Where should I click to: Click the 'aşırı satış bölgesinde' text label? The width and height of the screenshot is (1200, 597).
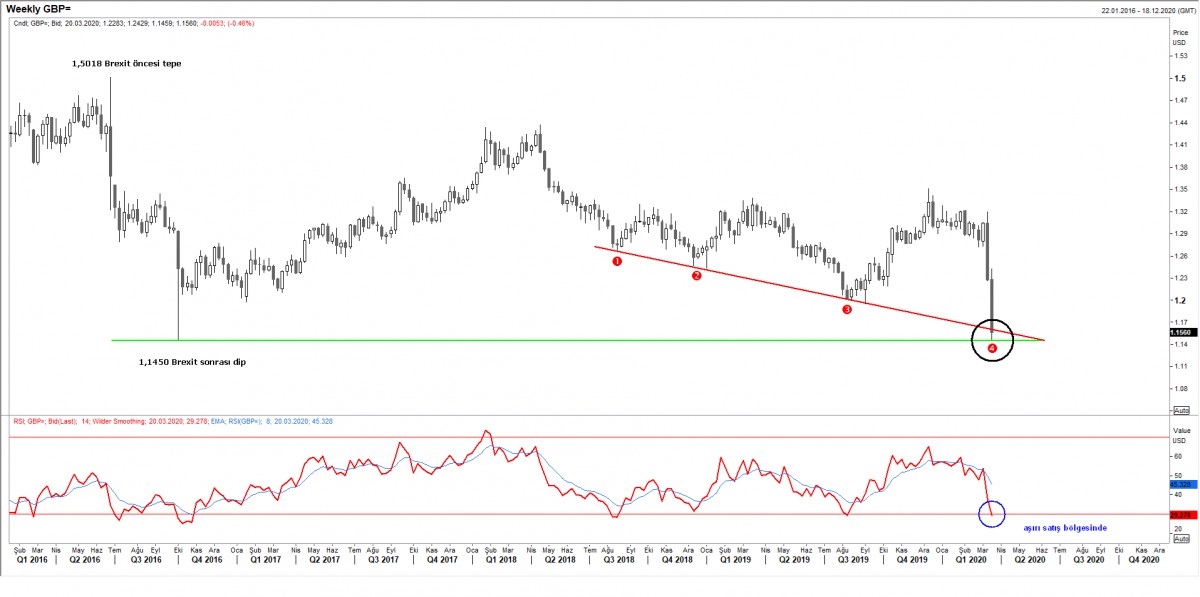coord(1065,527)
